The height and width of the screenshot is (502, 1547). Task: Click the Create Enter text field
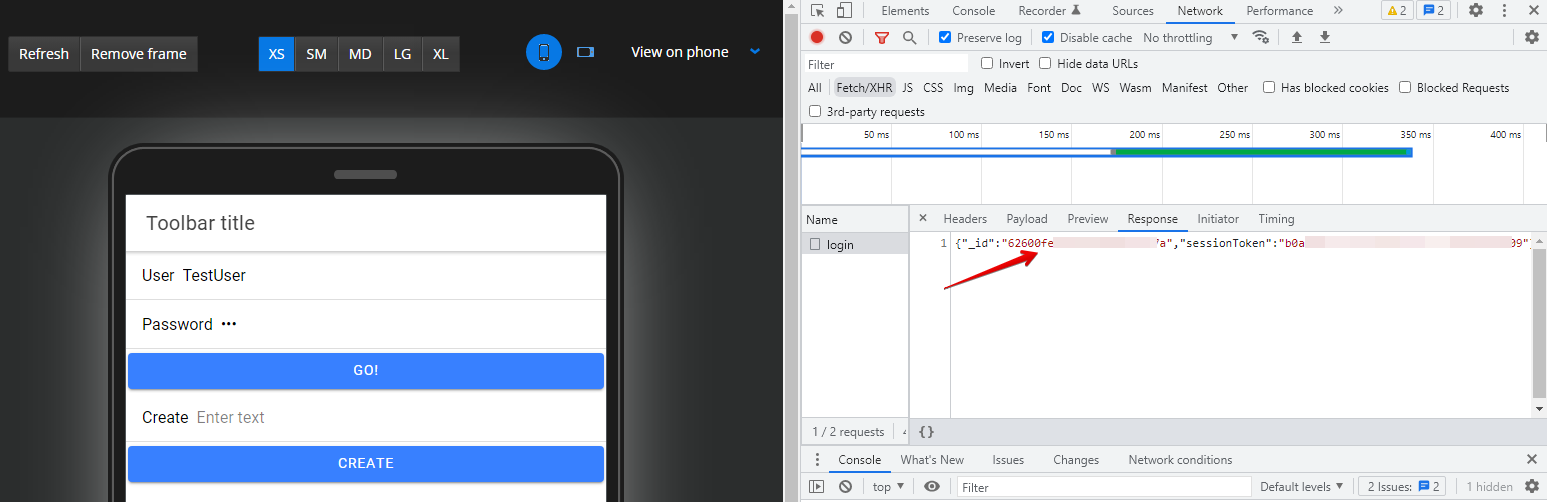(x=397, y=417)
